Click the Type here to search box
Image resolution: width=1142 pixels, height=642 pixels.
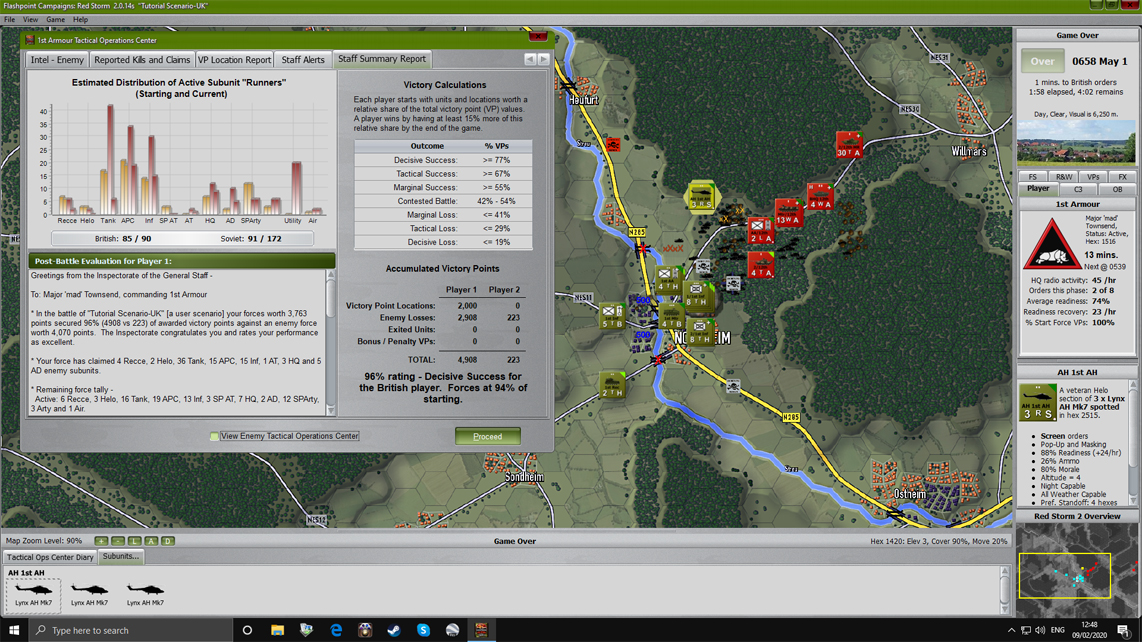pos(131,630)
